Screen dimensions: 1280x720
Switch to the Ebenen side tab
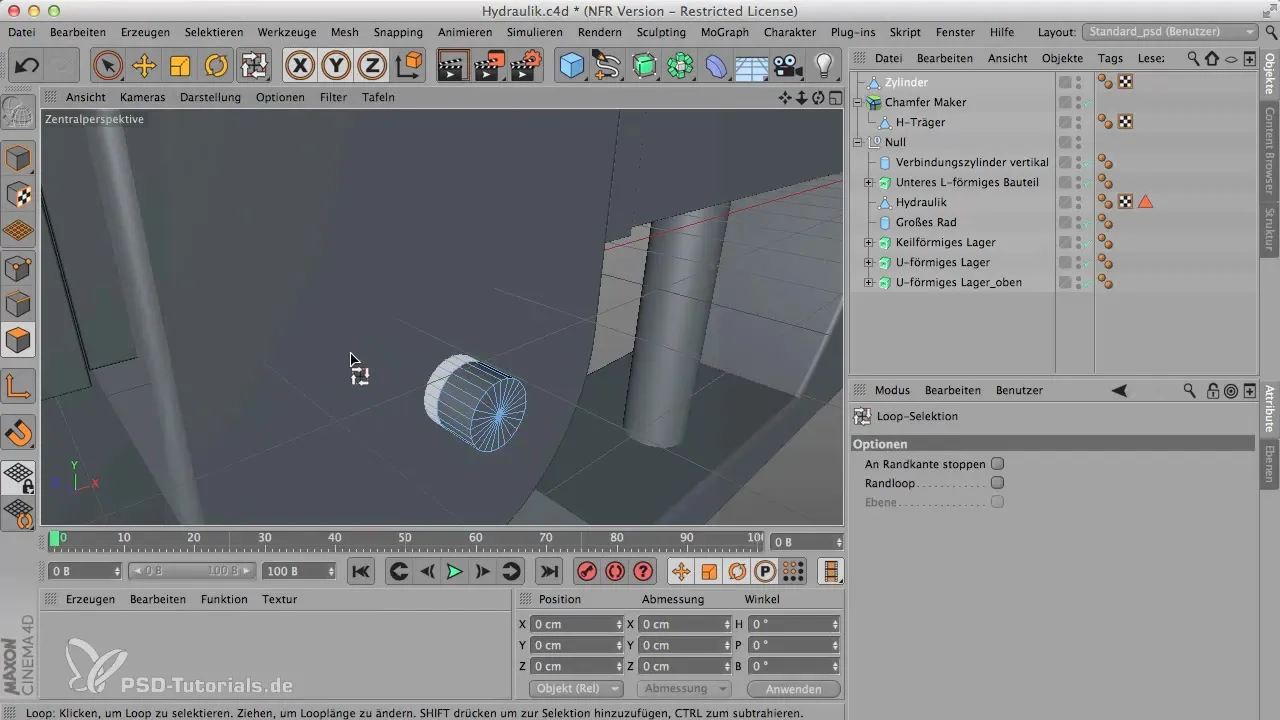(x=1269, y=464)
